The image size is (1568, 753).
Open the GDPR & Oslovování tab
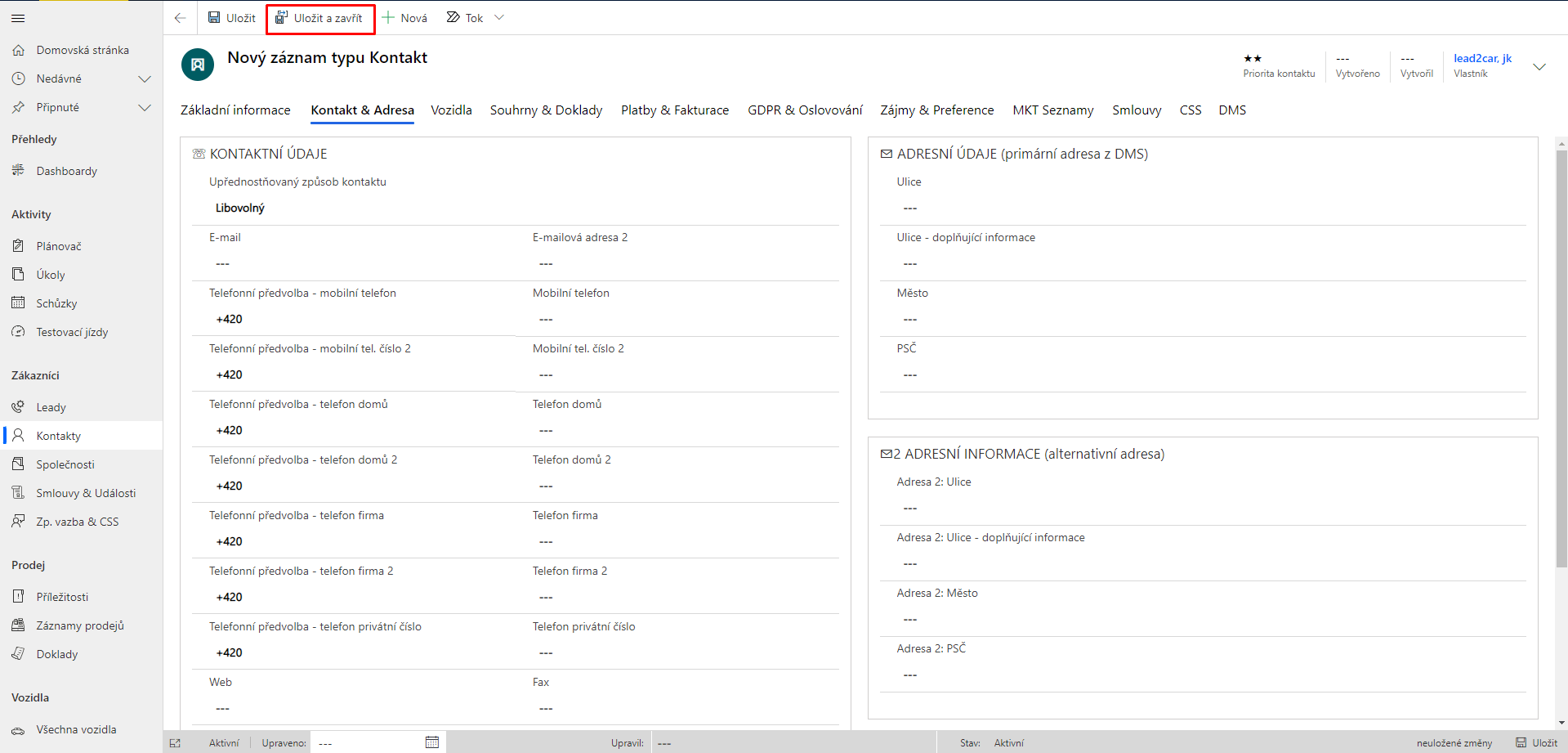coord(804,110)
